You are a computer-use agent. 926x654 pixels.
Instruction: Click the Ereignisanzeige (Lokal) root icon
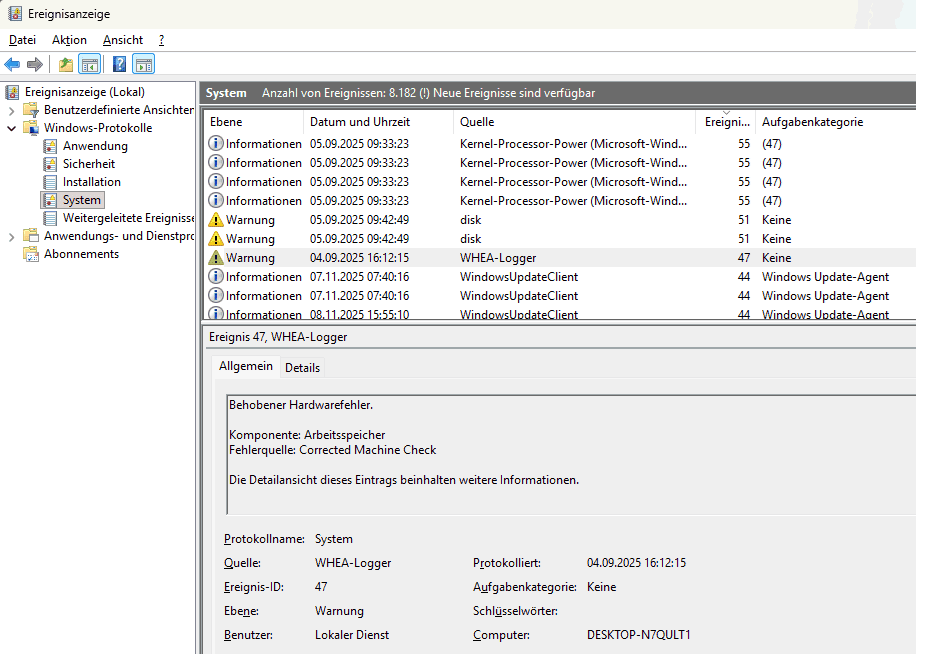coord(12,92)
